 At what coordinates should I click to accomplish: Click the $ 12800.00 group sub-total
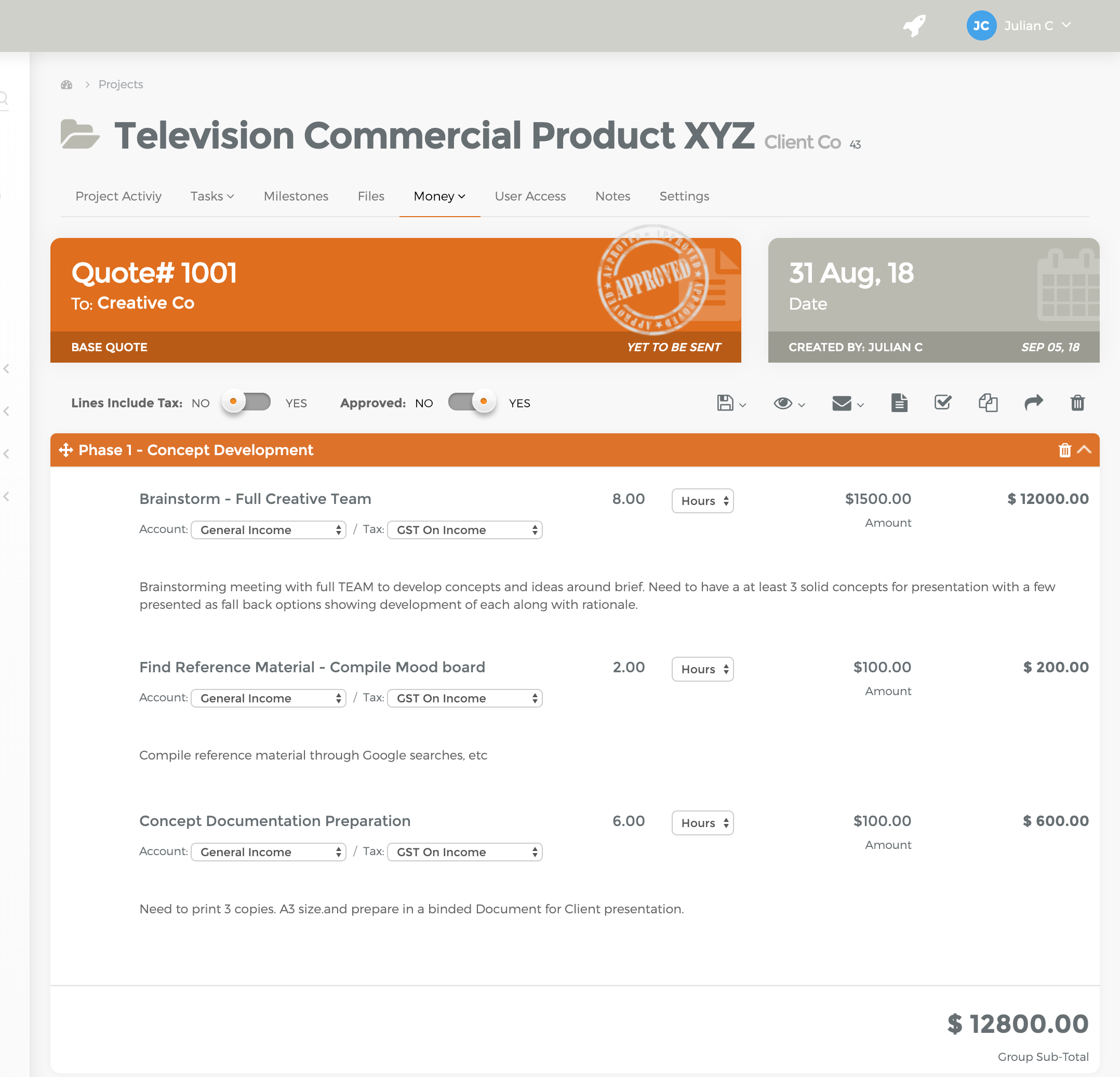(1018, 1024)
